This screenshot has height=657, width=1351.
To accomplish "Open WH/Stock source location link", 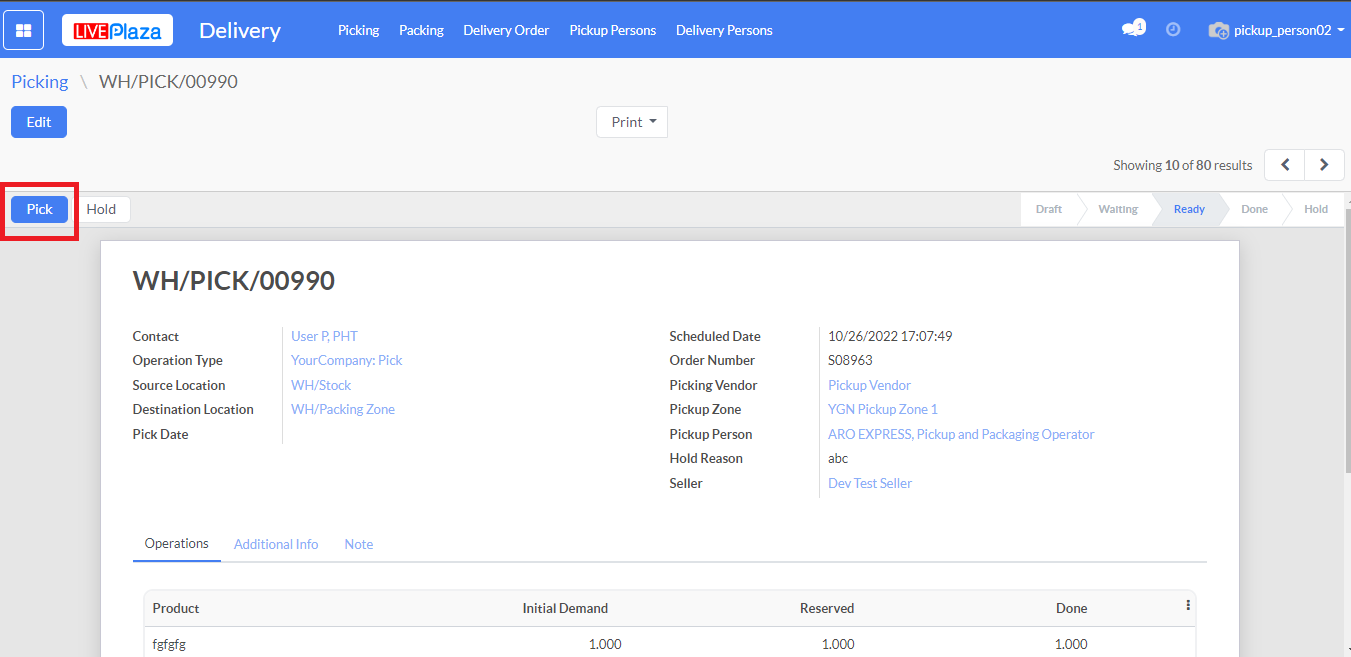I will (x=321, y=385).
